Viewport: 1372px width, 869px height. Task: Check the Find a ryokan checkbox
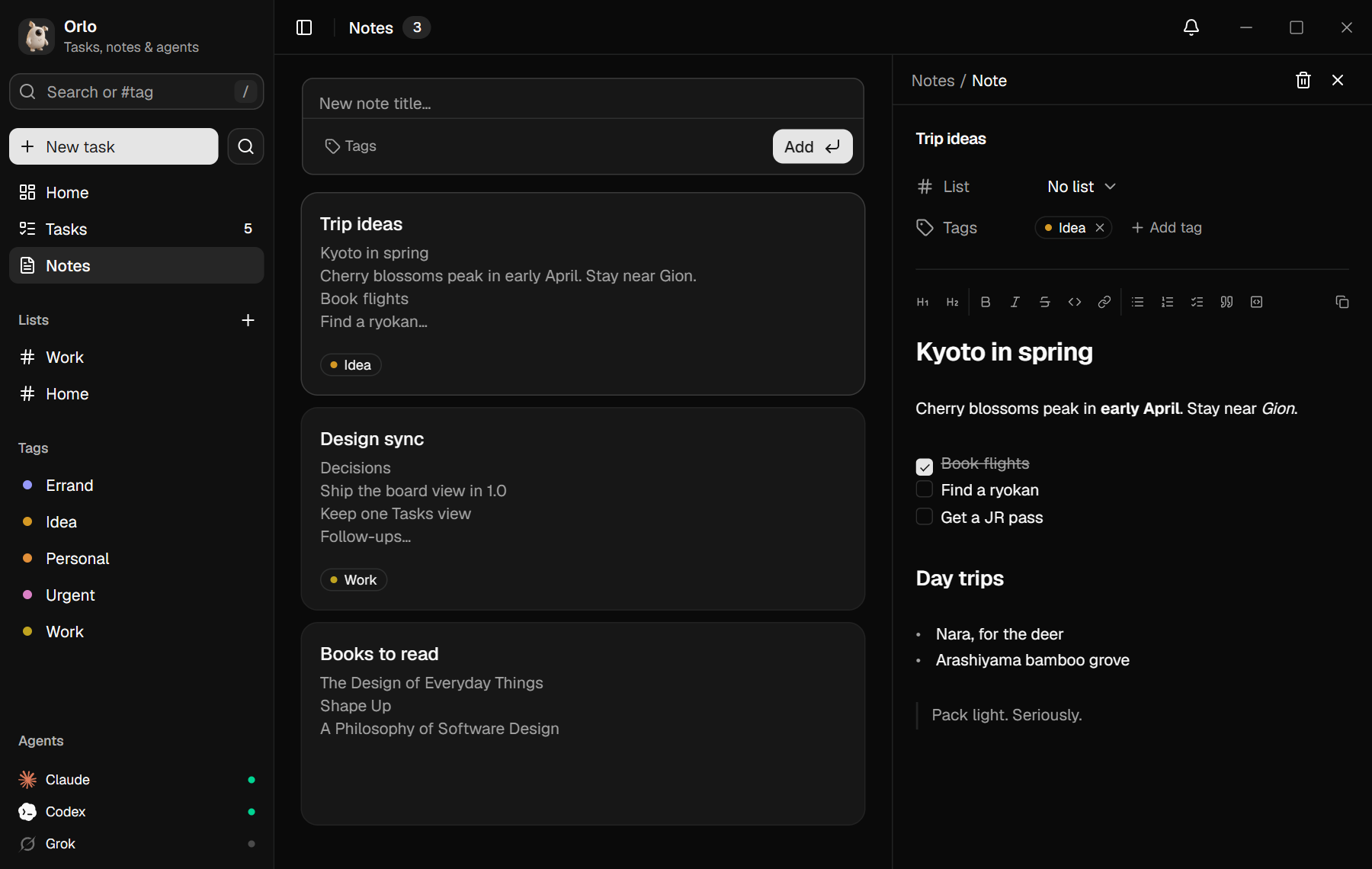(925, 489)
